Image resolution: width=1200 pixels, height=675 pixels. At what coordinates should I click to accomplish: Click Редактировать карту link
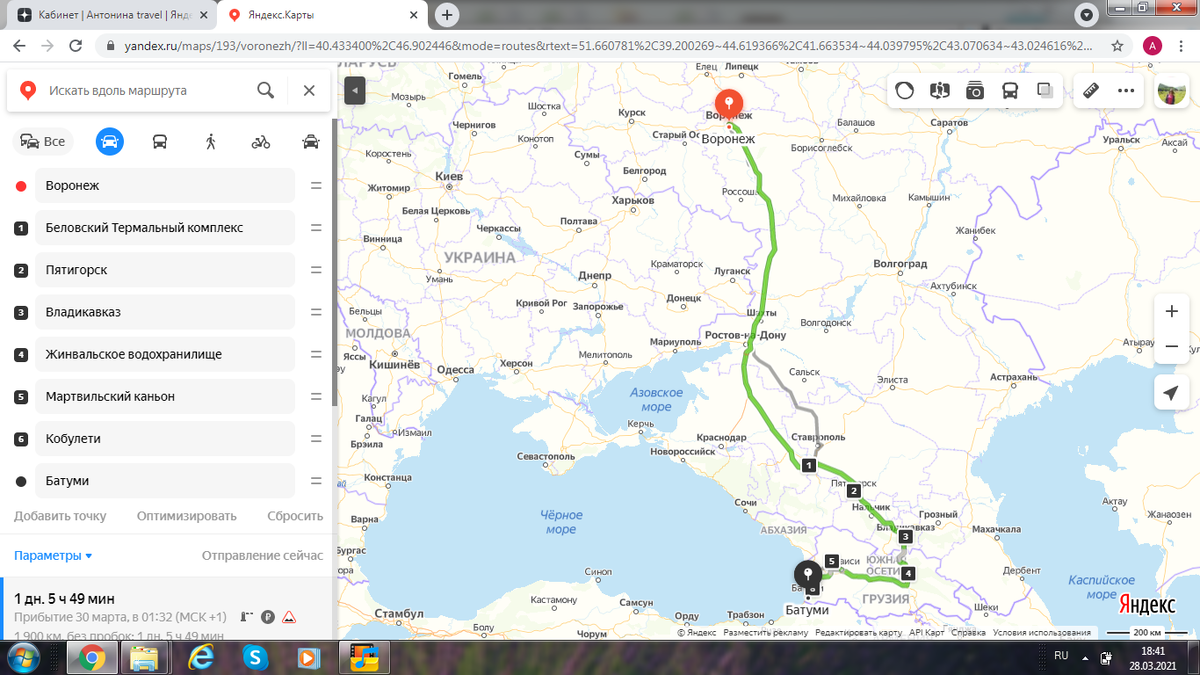click(859, 633)
